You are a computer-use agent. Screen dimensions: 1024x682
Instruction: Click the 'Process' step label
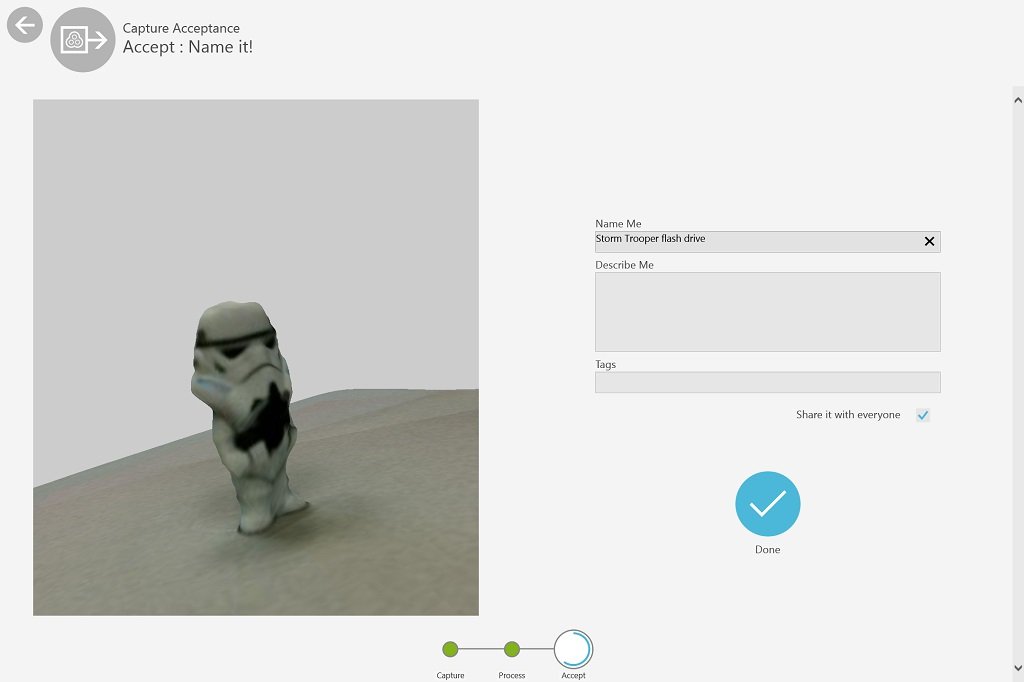[x=512, y=675]
